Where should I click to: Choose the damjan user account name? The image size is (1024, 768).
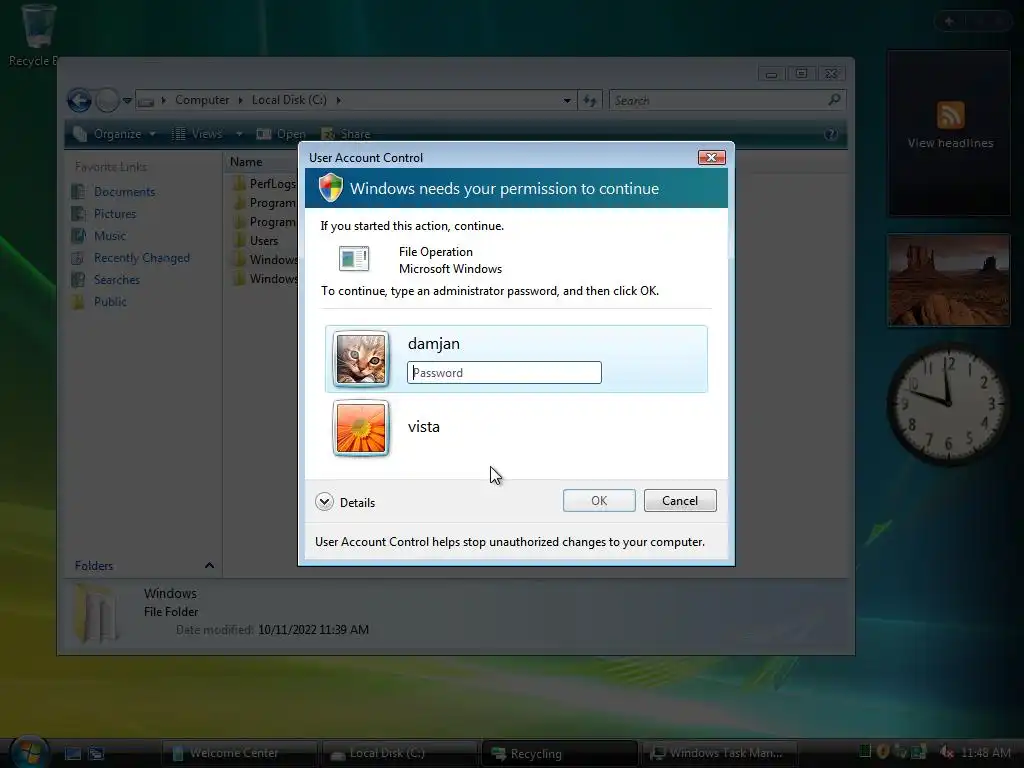click(x=434, y=344)
